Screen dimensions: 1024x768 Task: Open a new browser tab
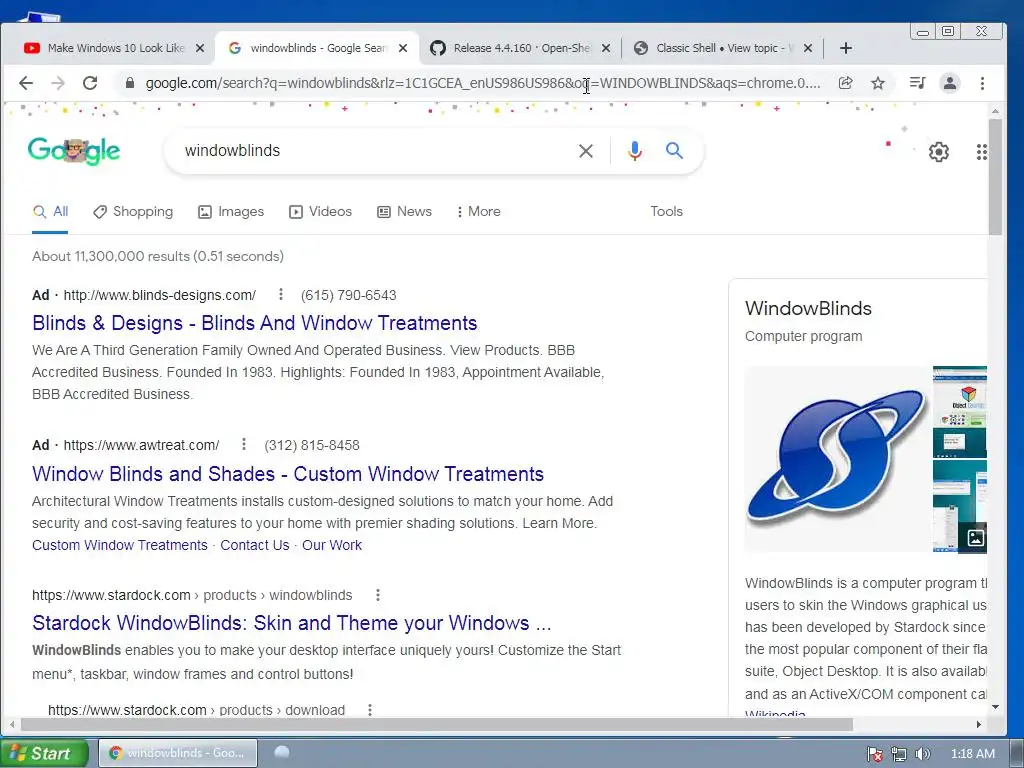tap(846, 48)
